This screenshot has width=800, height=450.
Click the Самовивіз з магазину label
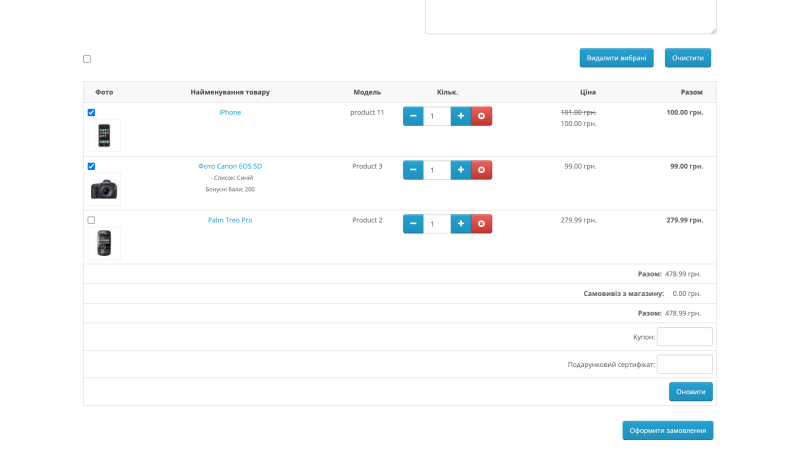(x=623, y=293)
